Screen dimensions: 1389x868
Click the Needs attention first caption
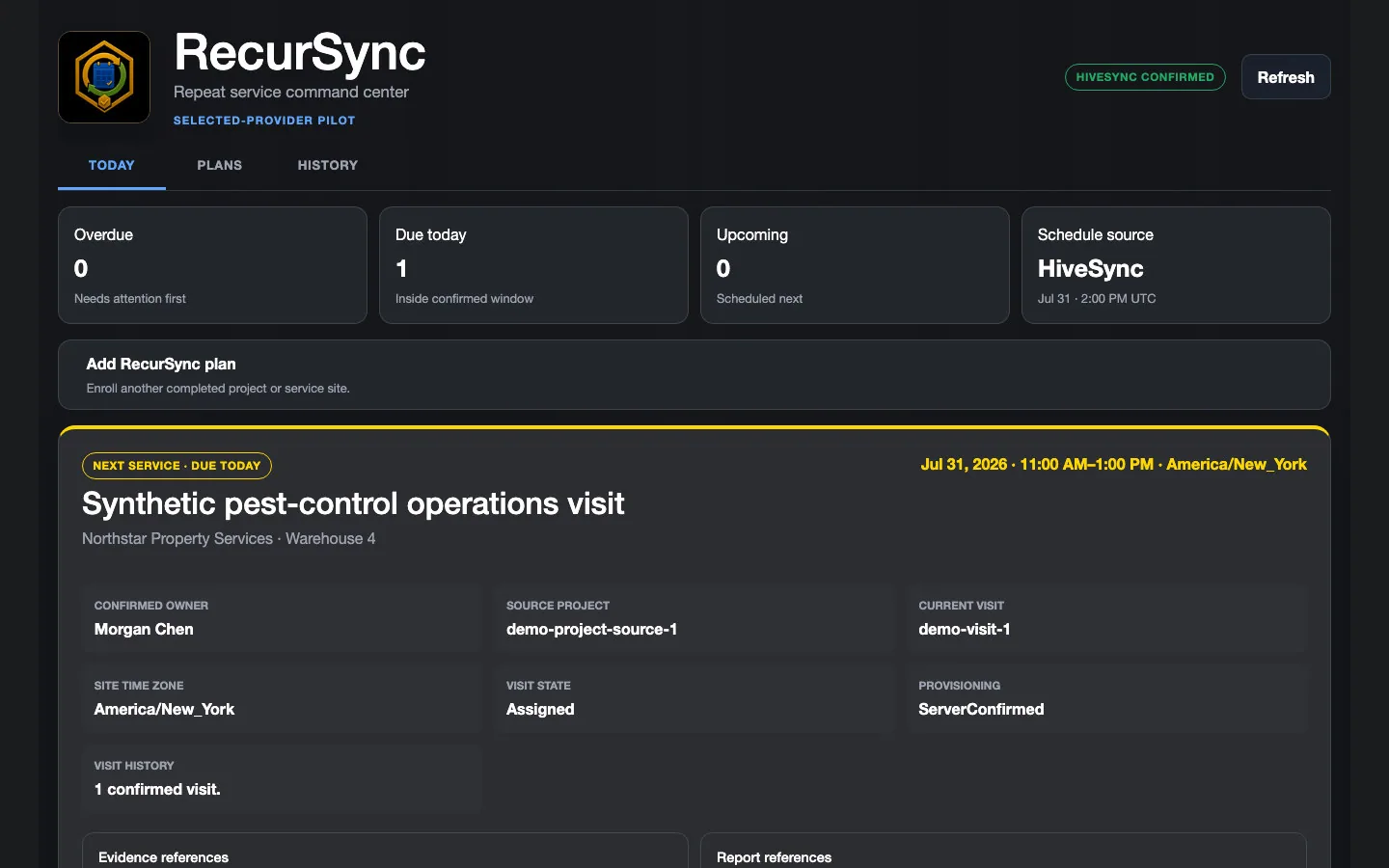pyautogui.click(x=130, y=299)
